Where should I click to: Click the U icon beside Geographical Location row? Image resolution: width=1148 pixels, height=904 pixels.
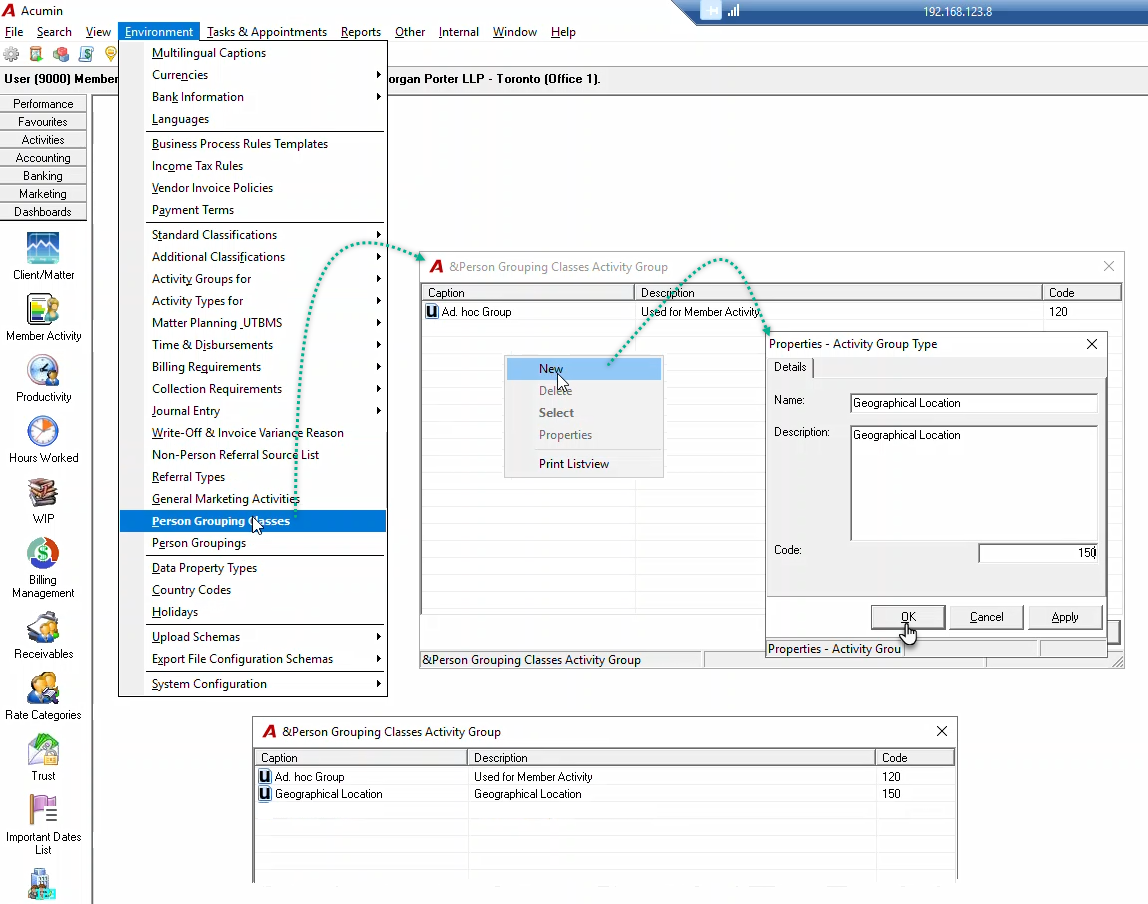(265, 793)
